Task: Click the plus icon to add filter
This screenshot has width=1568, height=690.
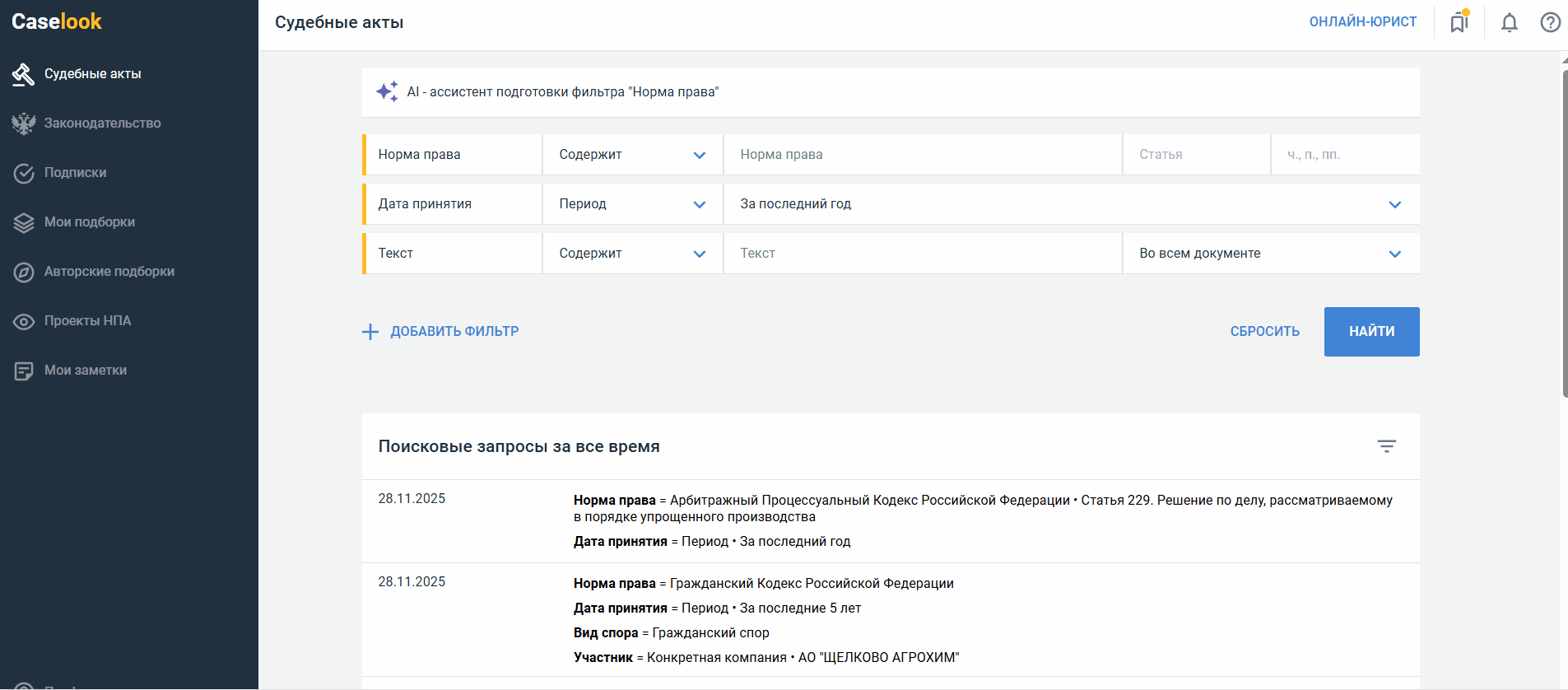Action: point(370,332)
